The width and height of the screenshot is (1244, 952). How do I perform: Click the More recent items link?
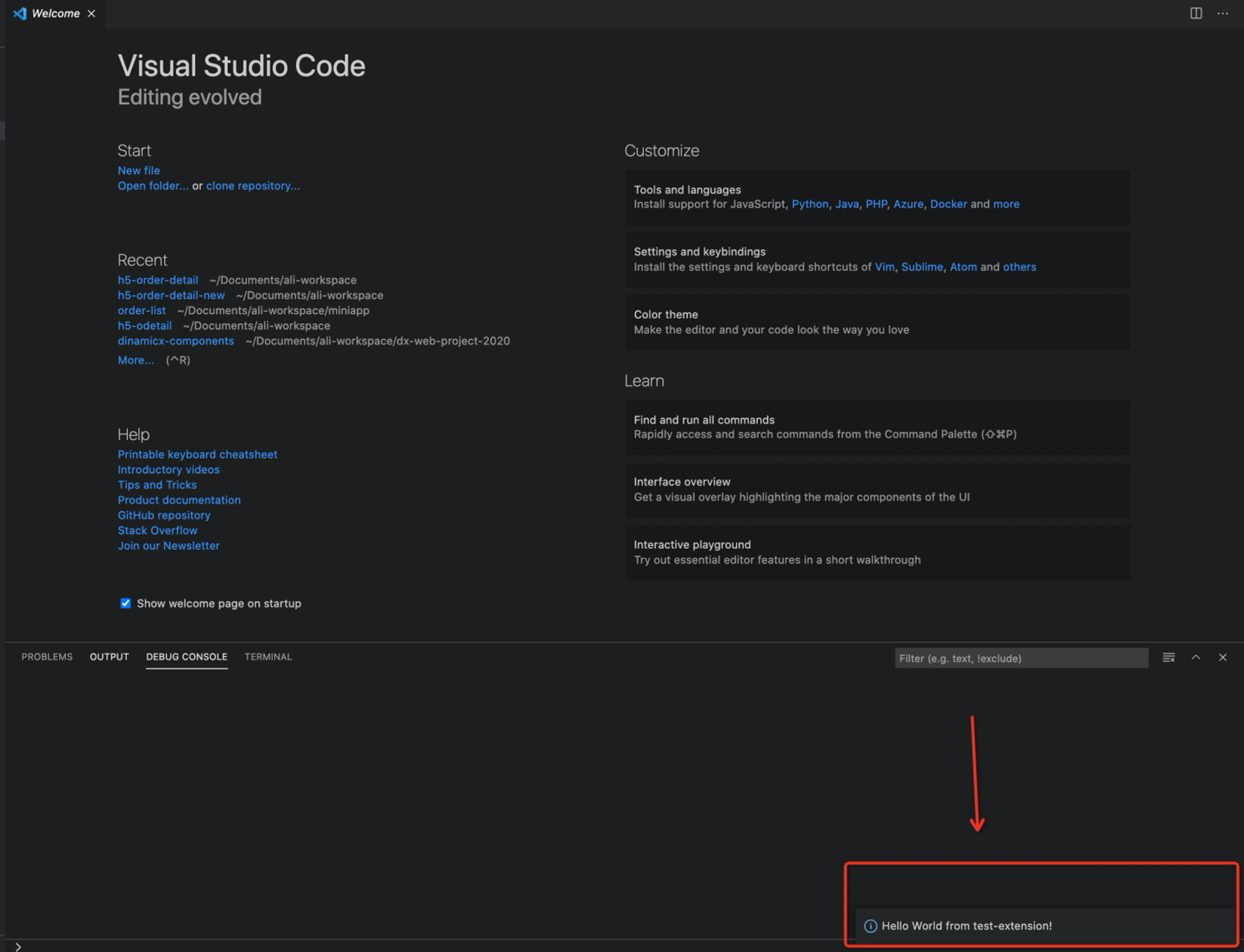click(136, 360)
